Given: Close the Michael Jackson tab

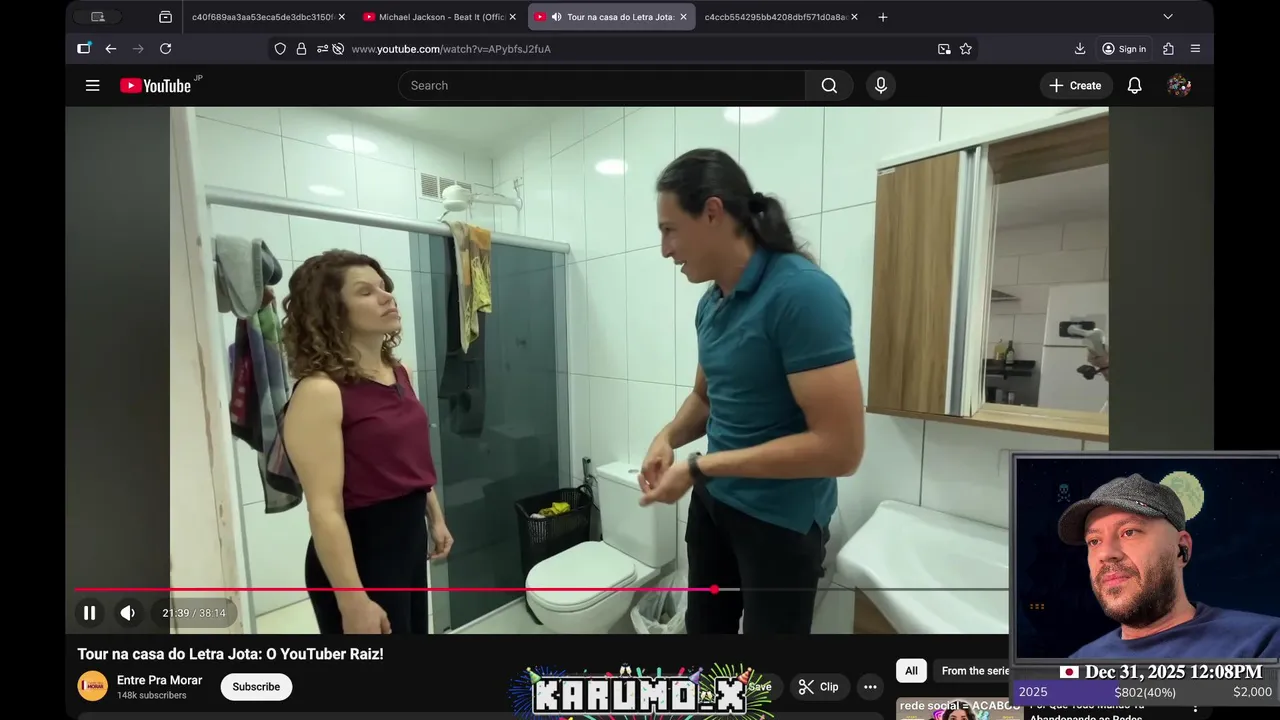Looking at the screenshot, I should point(512,17).
